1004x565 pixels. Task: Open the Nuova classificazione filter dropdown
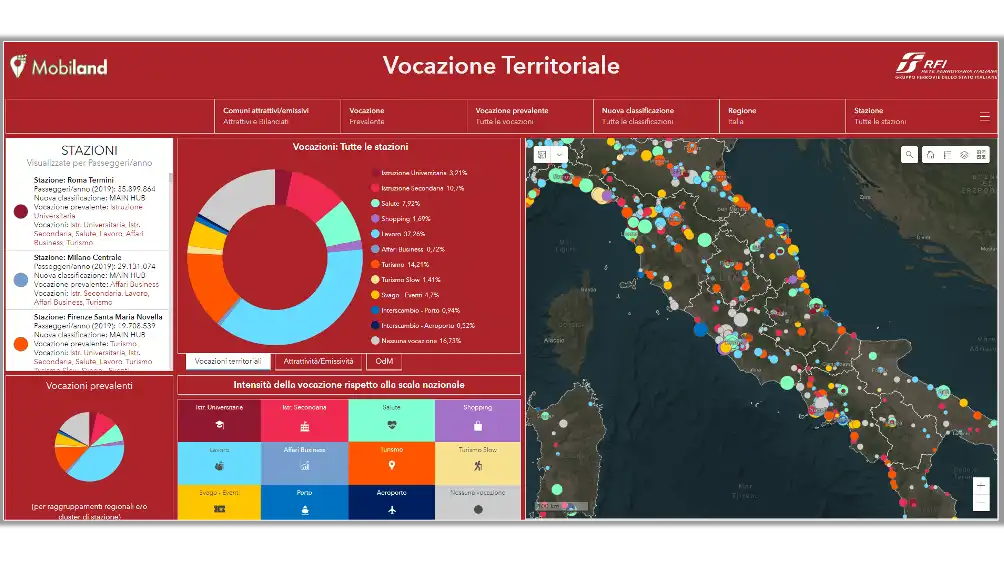pos(655,116)
